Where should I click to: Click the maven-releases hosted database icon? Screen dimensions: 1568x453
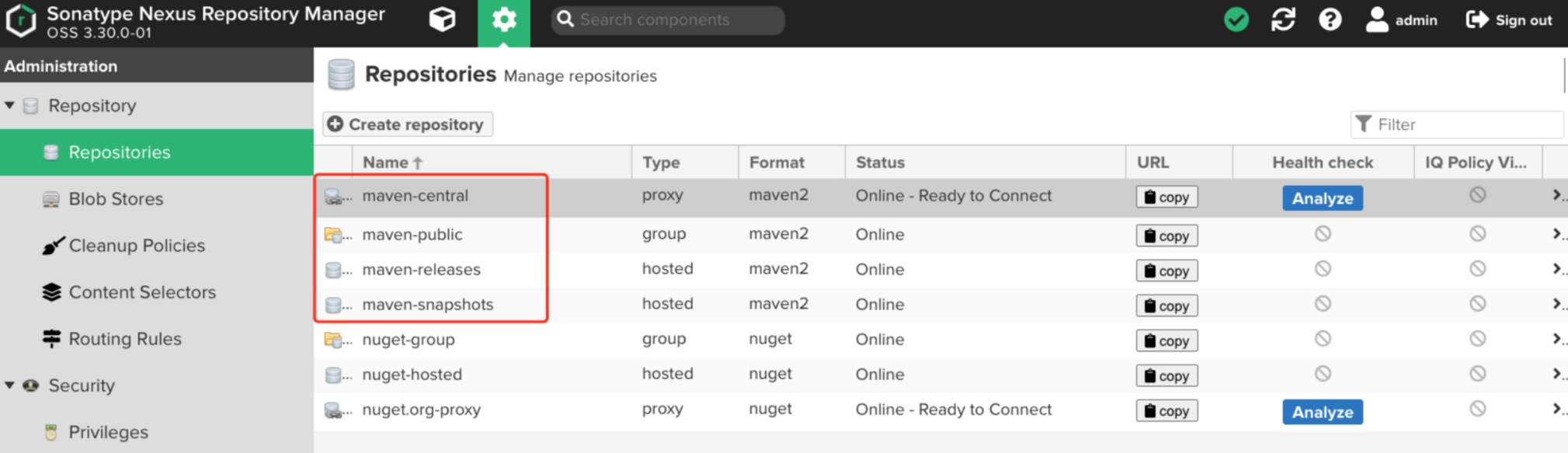coord(333,270)
